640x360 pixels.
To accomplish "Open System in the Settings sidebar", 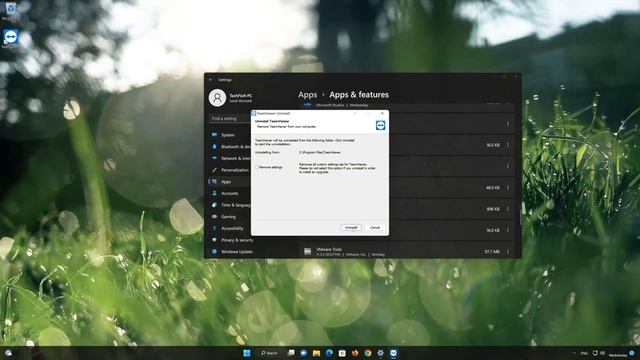I will (x=228, y=135).
